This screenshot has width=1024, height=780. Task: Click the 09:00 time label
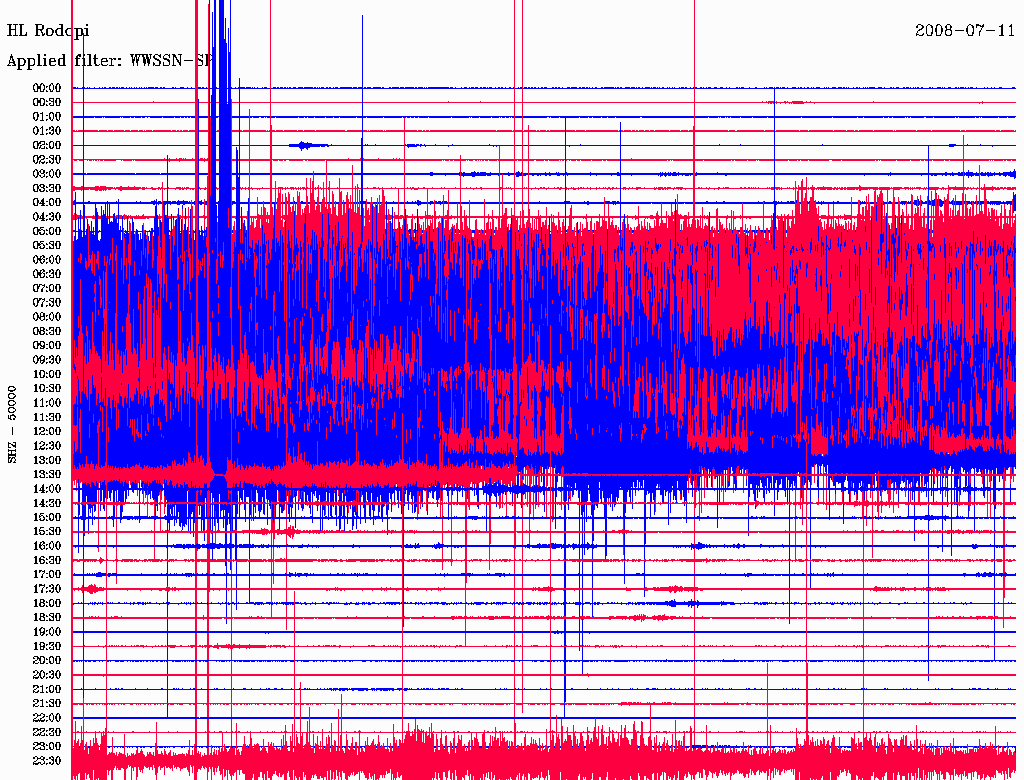coord(47,346)
